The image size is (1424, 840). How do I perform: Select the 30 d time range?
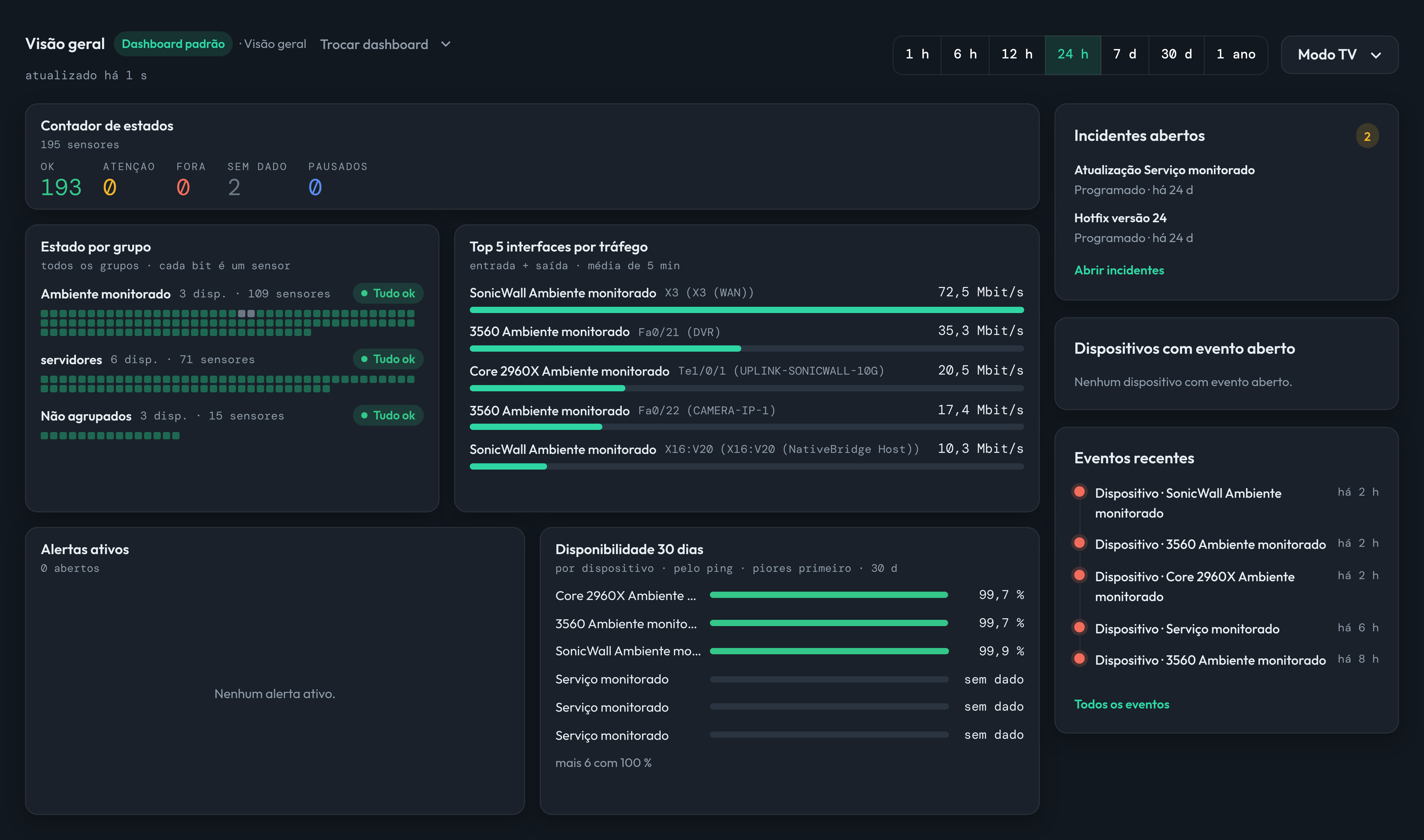[1177, 54]
